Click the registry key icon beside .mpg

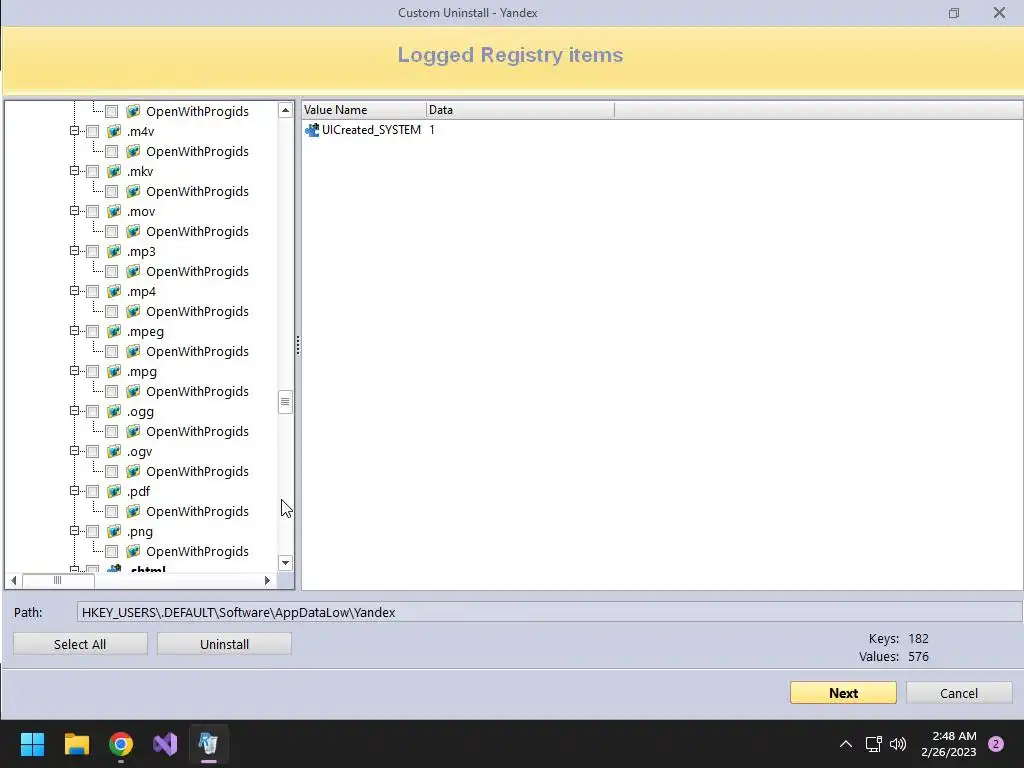pyautogui.click(x=114, y=371)
